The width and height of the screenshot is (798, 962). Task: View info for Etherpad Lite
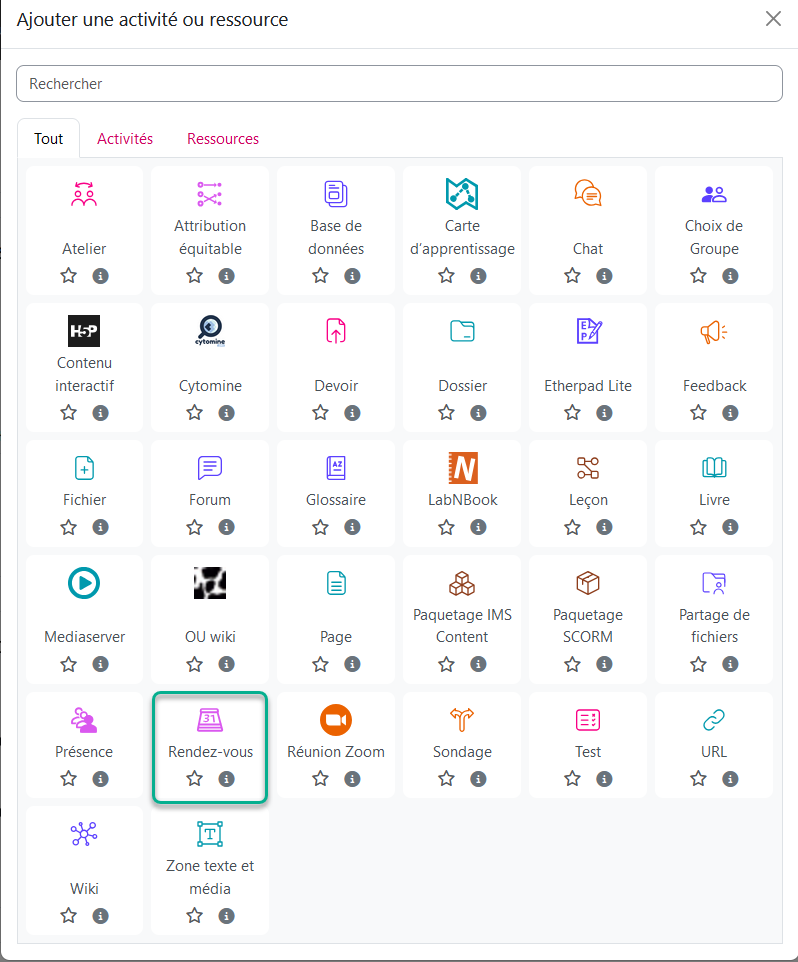click(x=604, y=412)
